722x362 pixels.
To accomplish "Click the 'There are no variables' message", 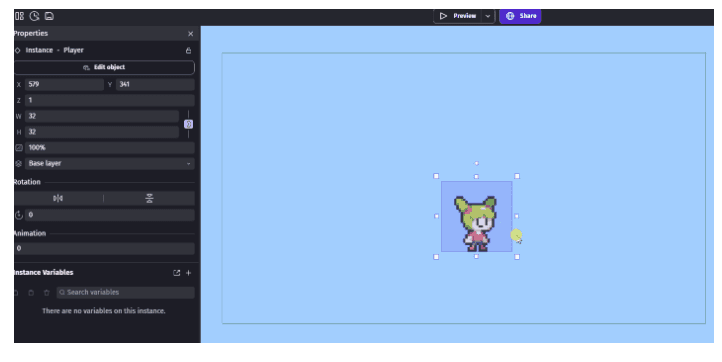I will [x=104, y=311].
